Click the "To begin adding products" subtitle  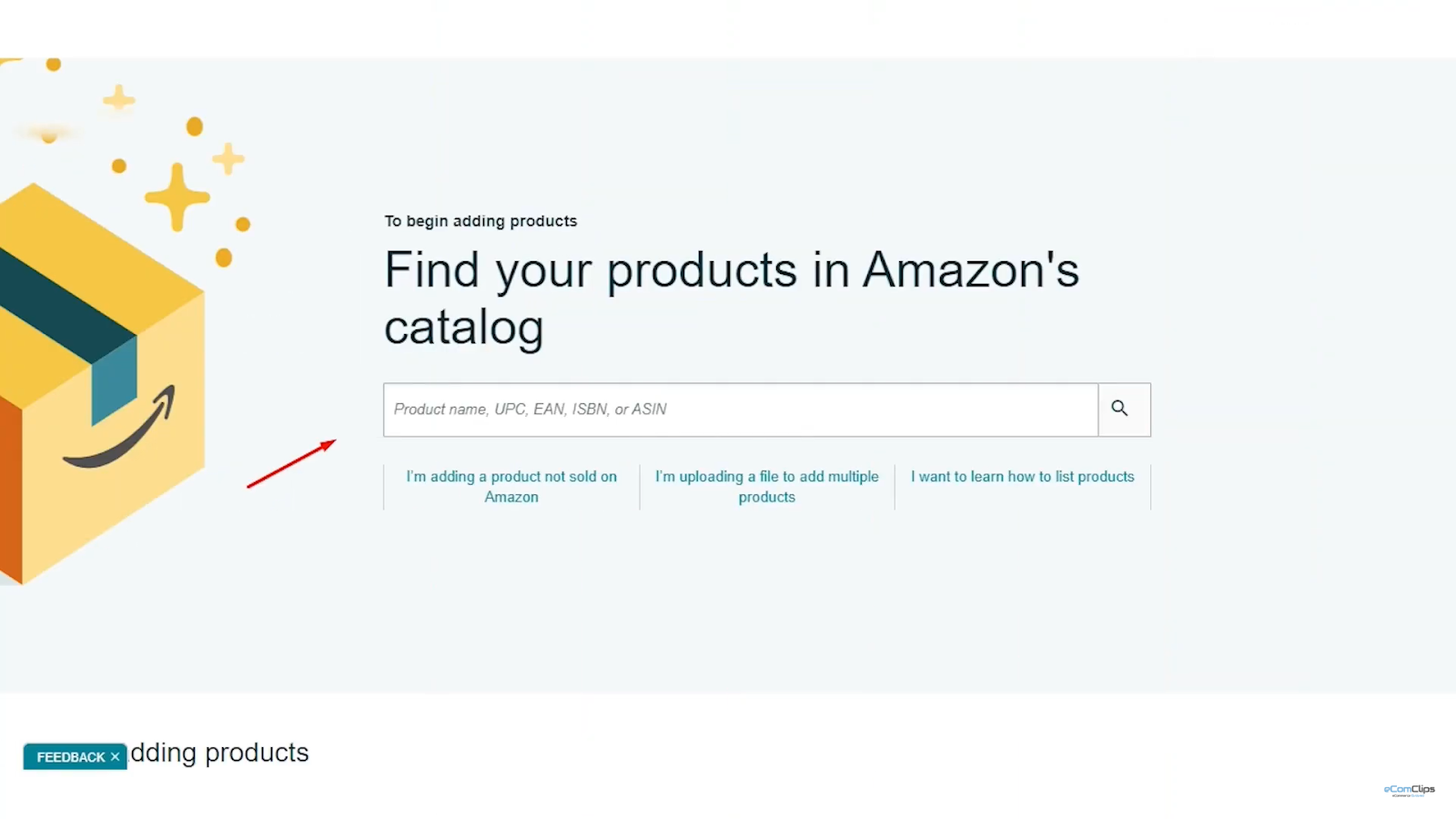pos(480,221)
